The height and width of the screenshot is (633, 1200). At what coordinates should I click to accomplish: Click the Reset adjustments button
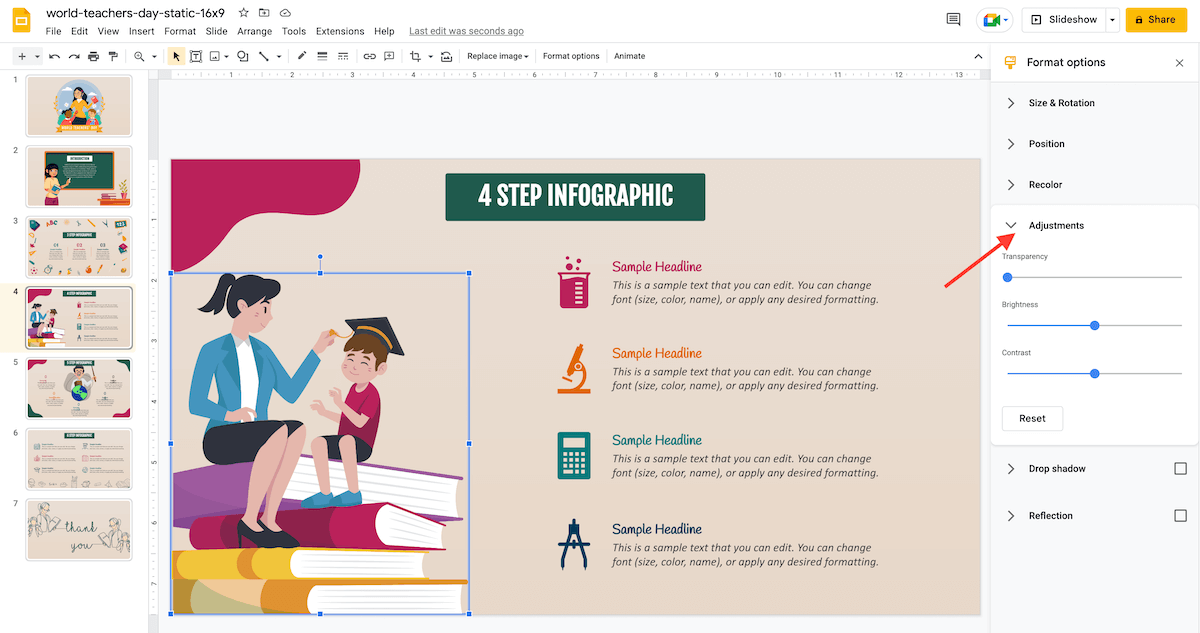click(1032, 418)
